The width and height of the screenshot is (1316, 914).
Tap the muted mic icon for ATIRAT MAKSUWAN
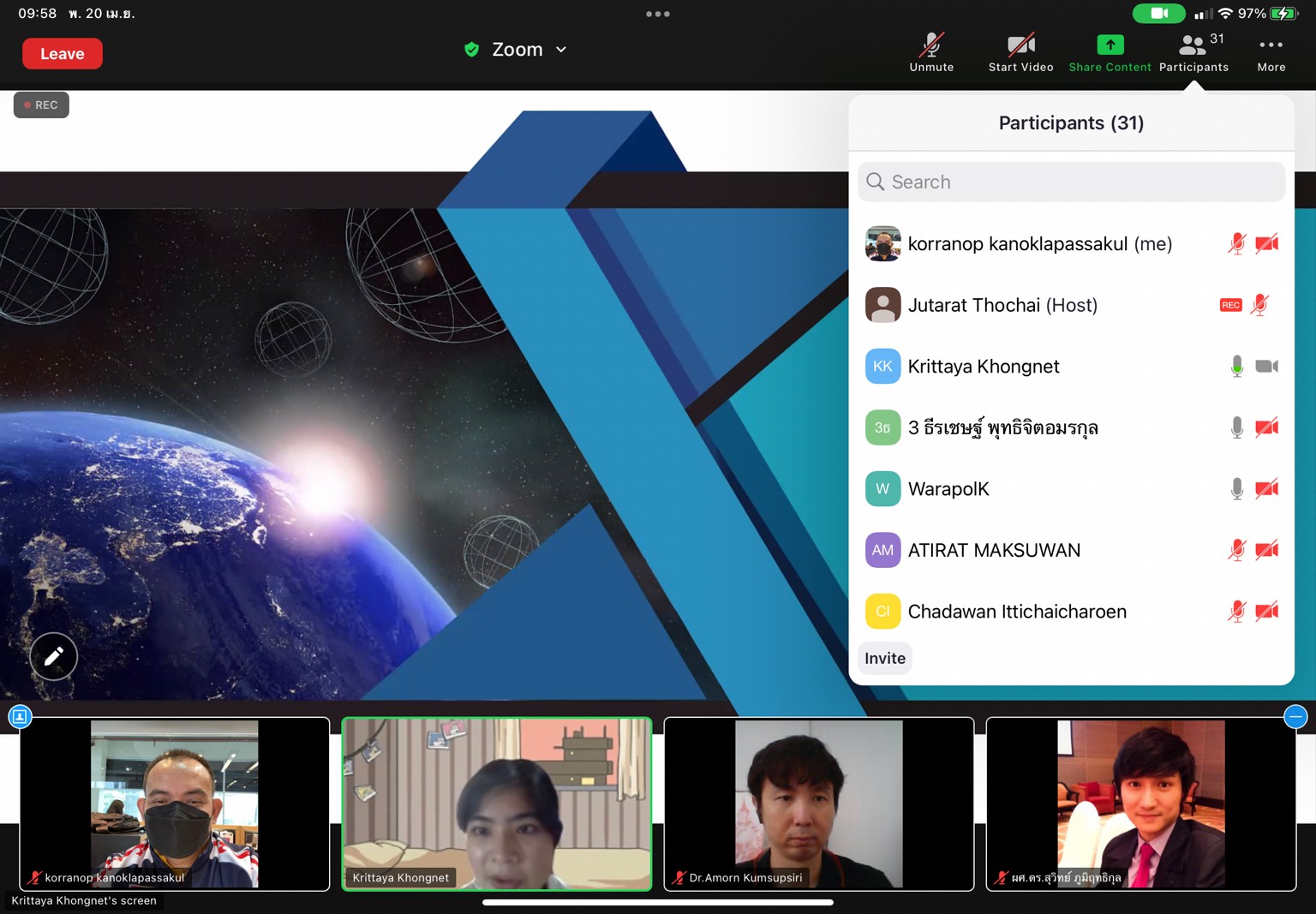click(x=1236, y=550)
